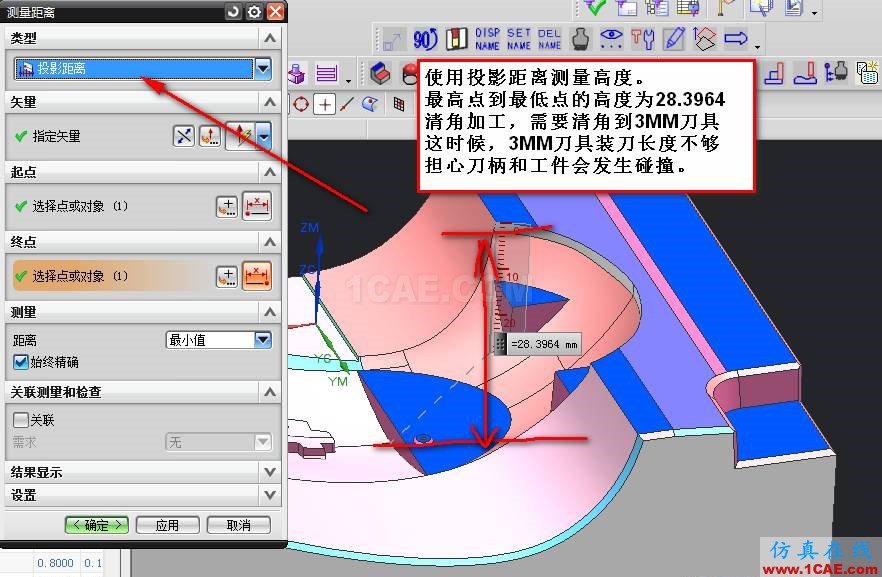Open the second-row toolbar overflow arrow

coord(758,47)
